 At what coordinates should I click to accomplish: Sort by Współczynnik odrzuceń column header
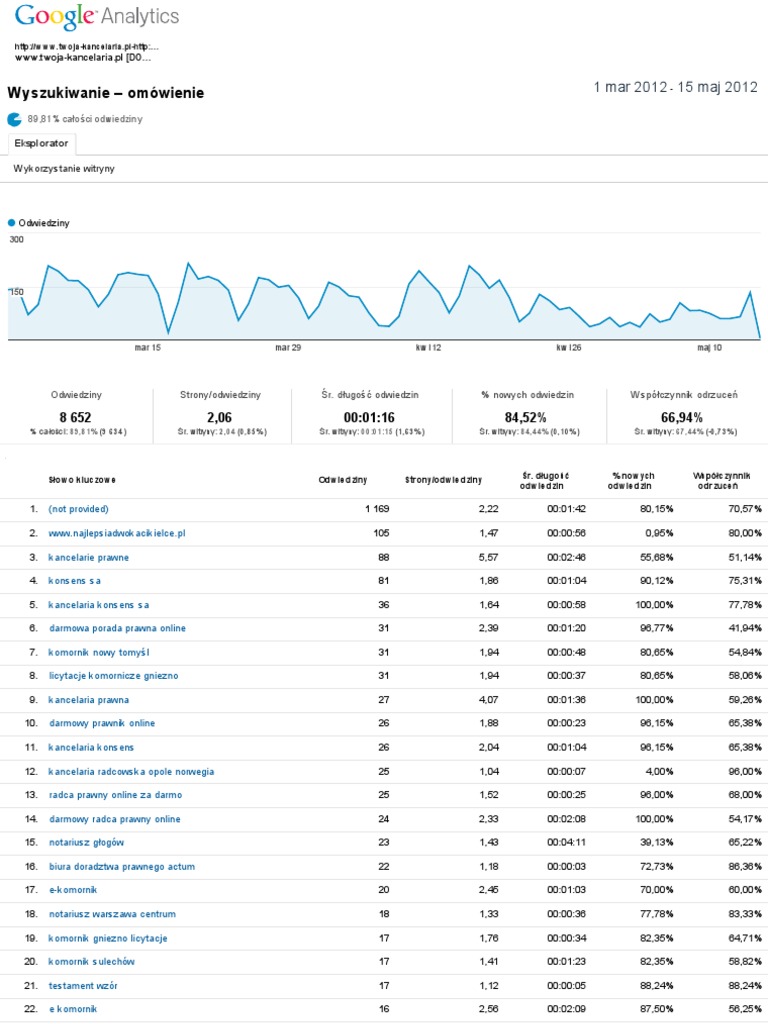tap(720, 480)
